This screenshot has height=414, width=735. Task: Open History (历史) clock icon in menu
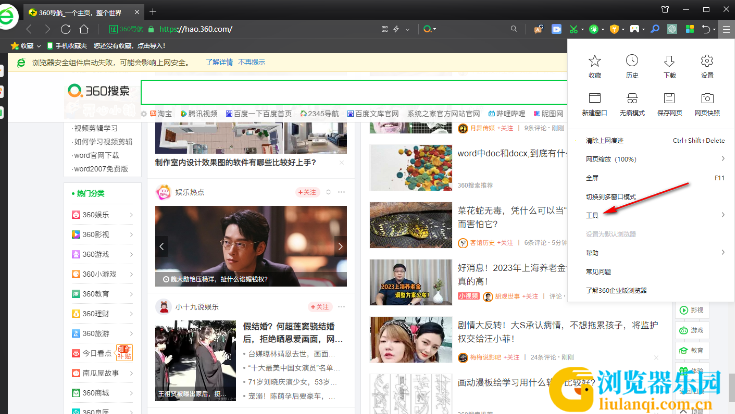(632, 60)
